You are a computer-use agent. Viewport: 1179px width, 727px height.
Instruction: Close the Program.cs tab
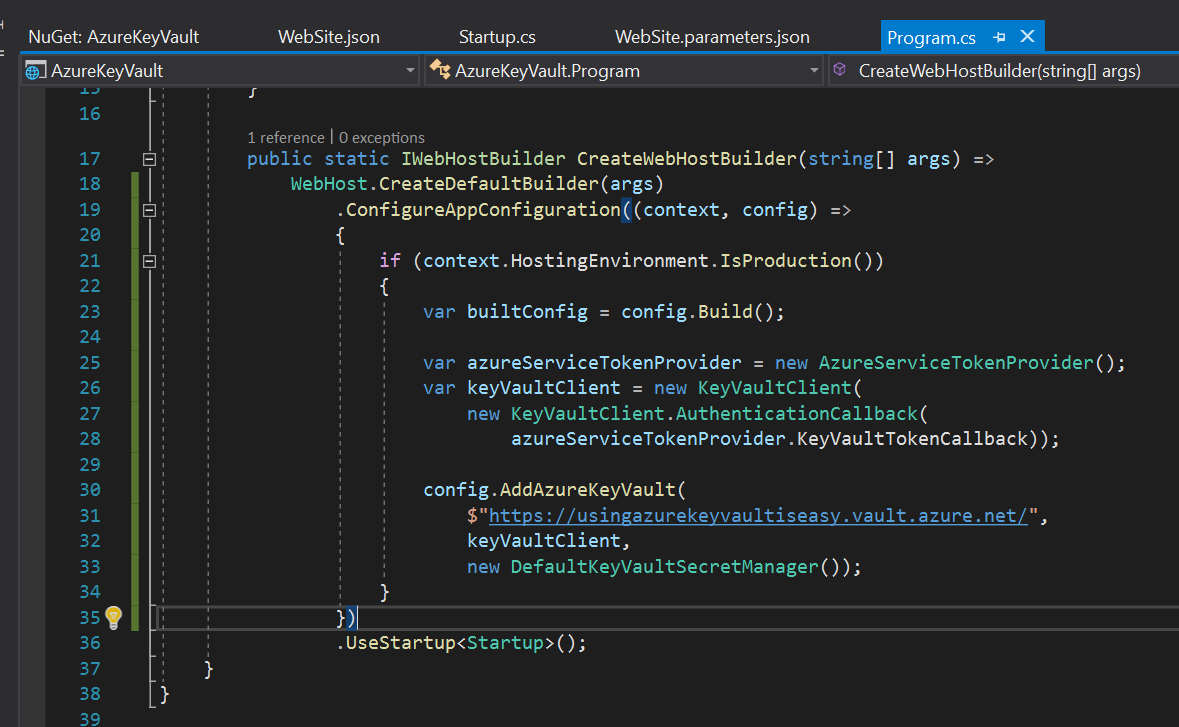click(1027, 36)
